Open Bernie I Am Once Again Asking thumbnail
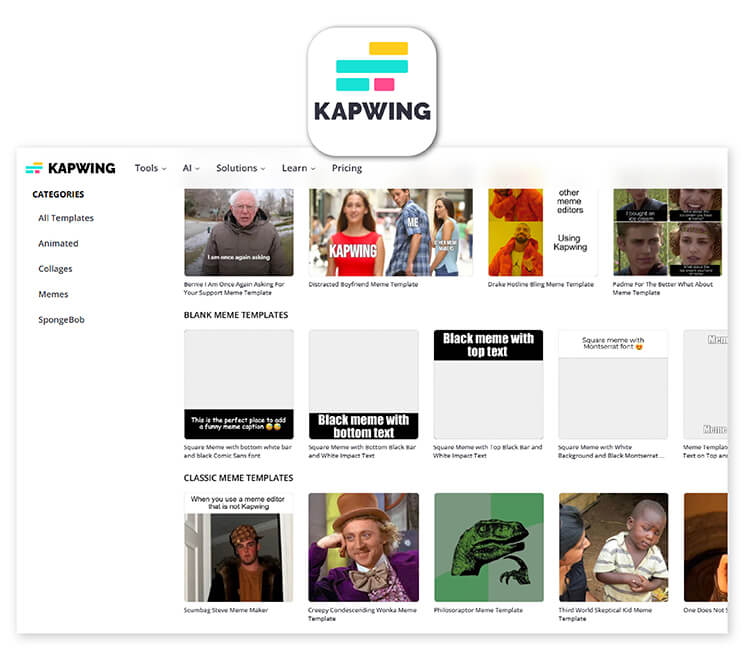This screenshot has height=650, width=744. click(239, 232)
